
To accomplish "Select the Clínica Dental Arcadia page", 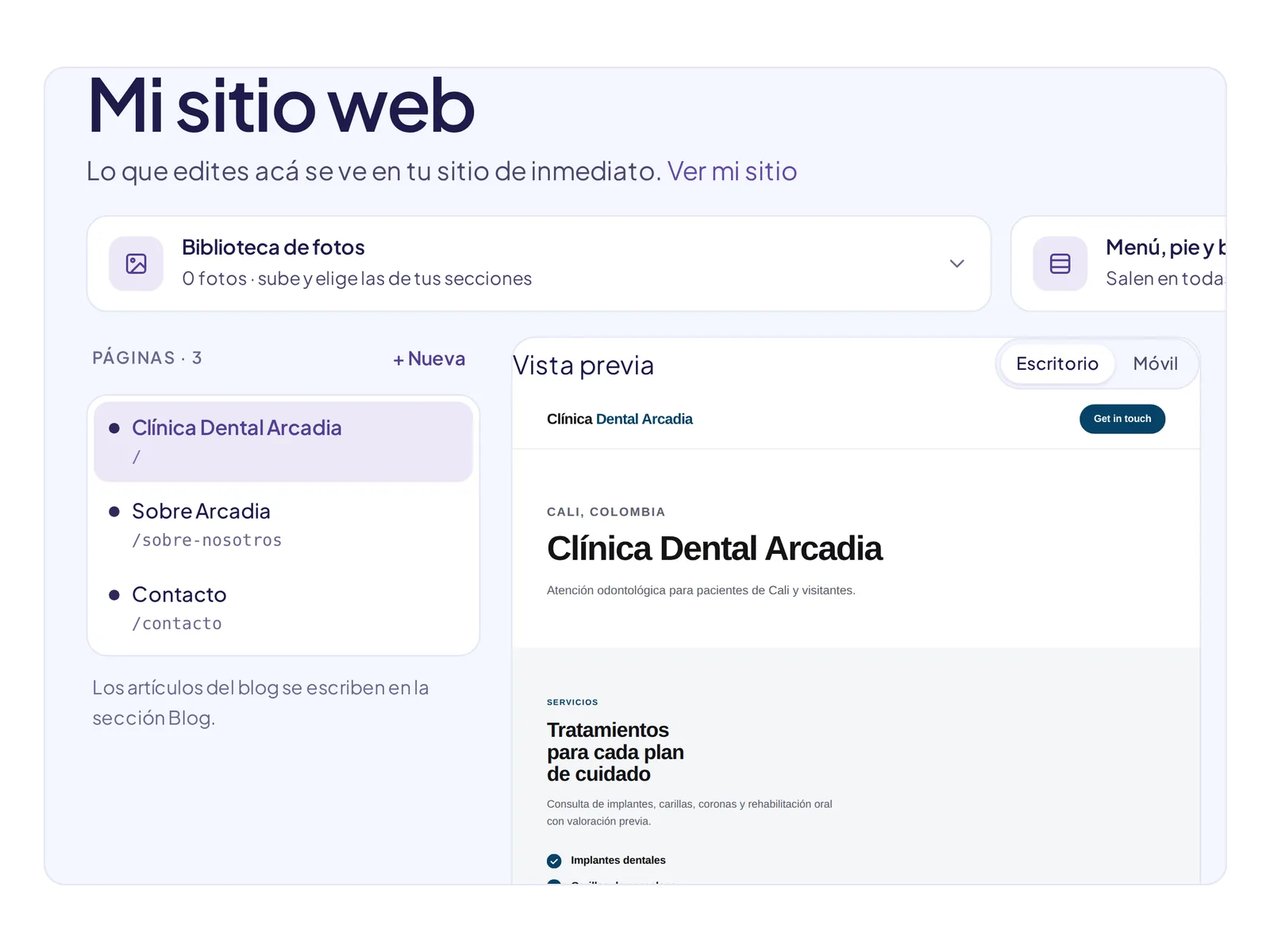I will pos(283,441).
